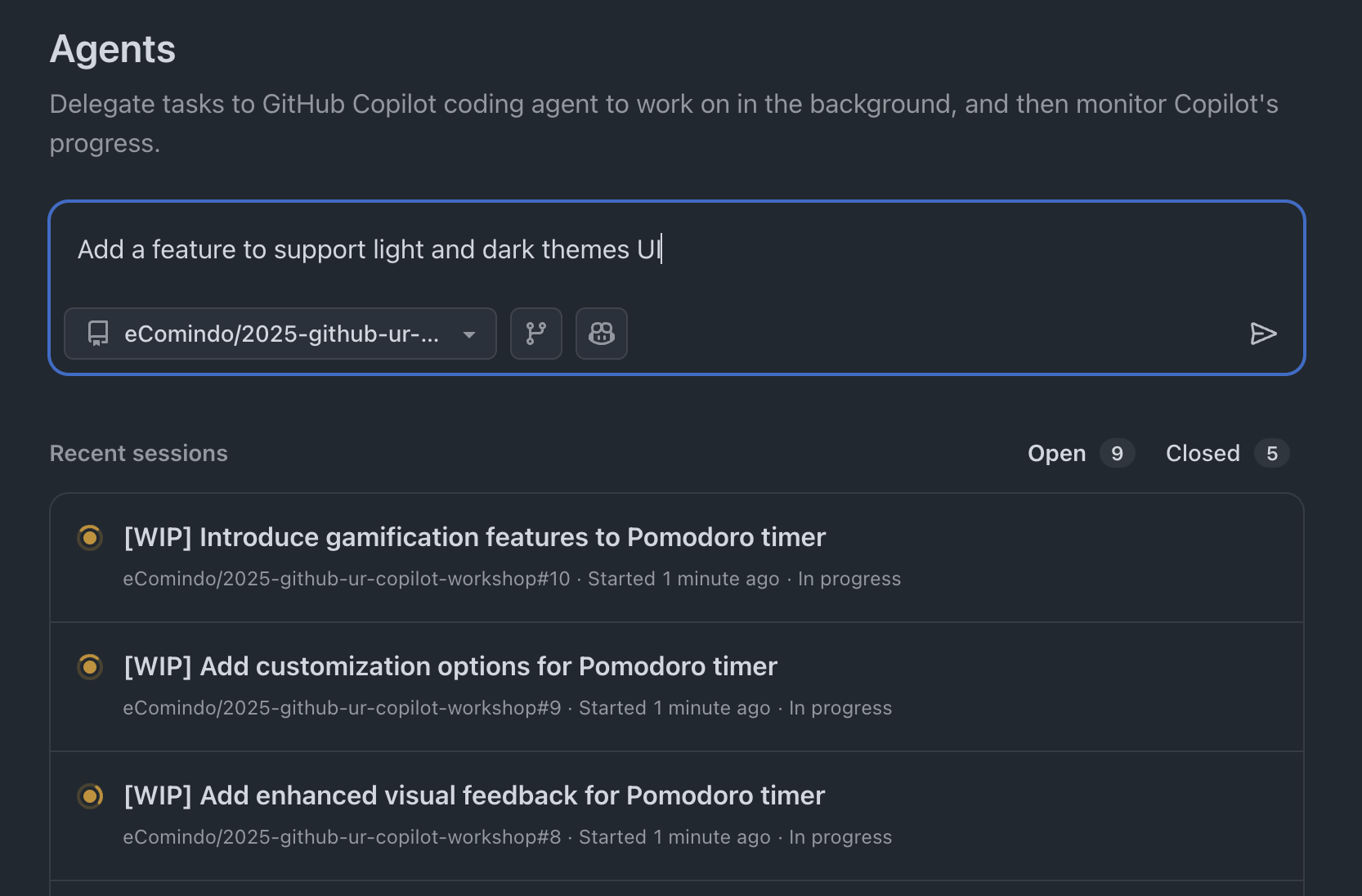The image size is (1362, 896).
Task: Click the send arrow to submit the prompt
Action: [1263, 334]
